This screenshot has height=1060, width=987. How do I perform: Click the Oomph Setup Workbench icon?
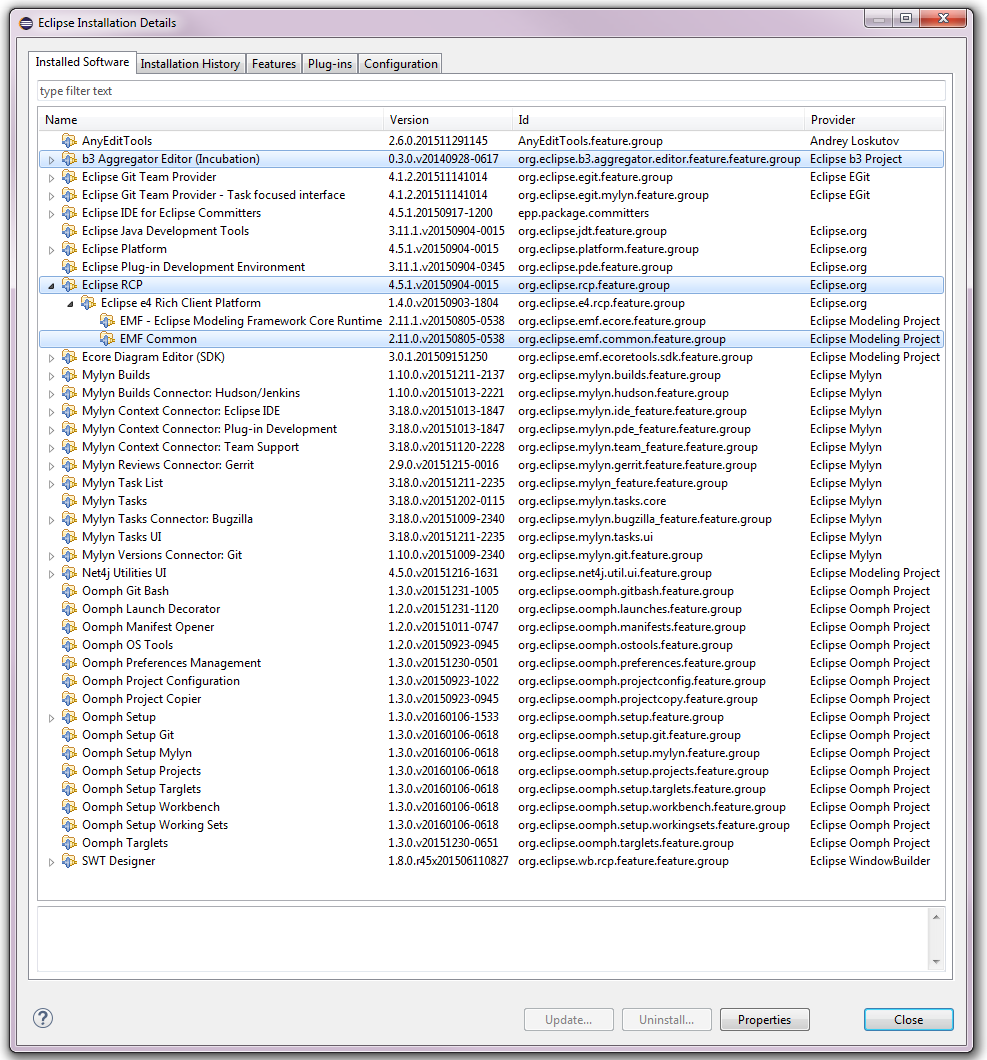pos(69,807)
